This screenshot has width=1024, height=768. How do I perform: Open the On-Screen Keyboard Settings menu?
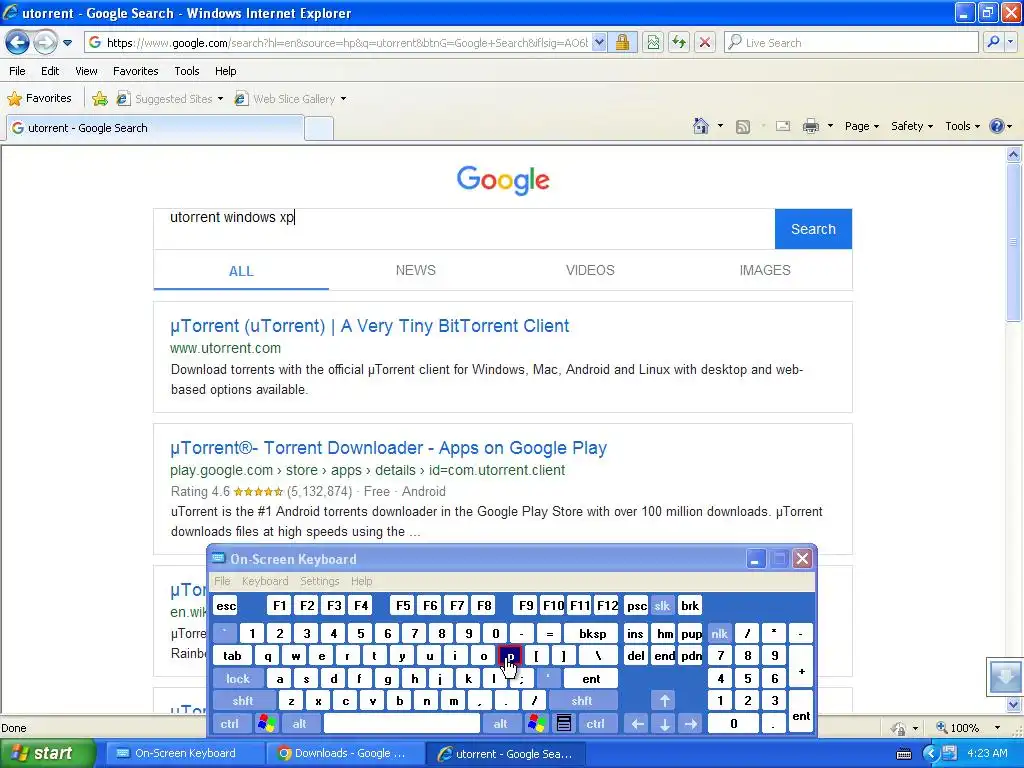[x=319, y=581]
